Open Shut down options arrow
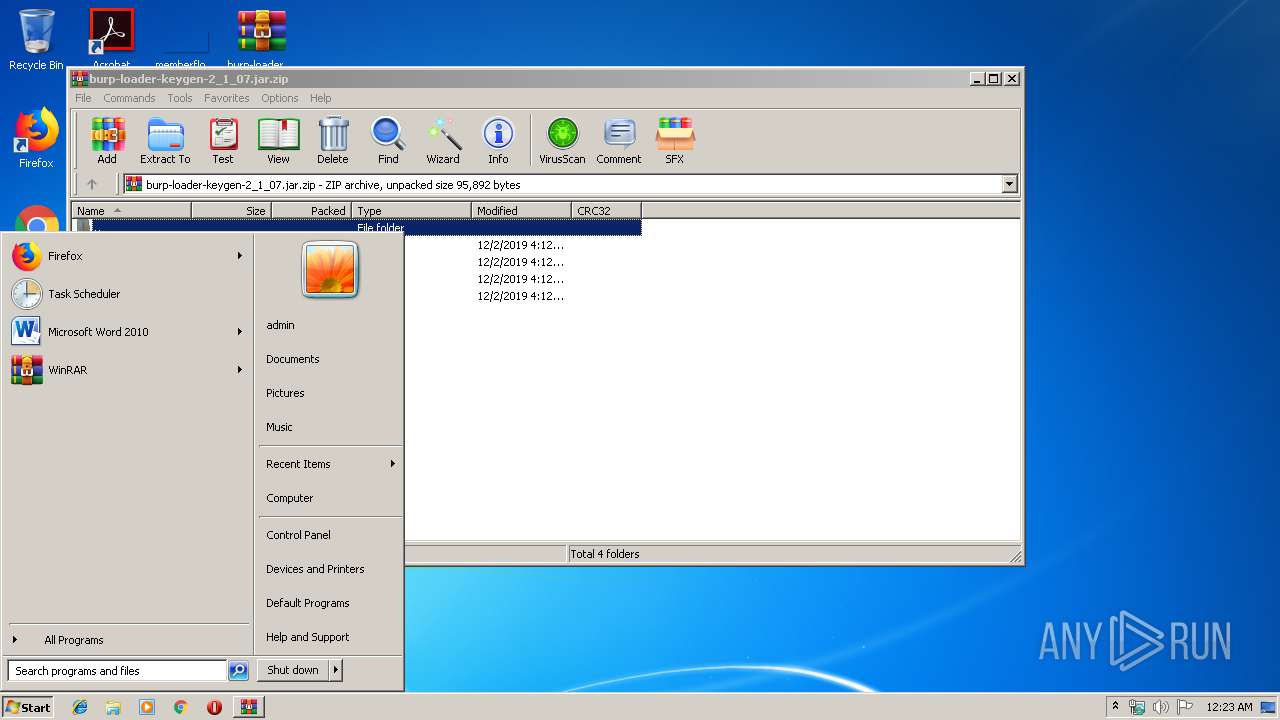 tap(335, 670)
